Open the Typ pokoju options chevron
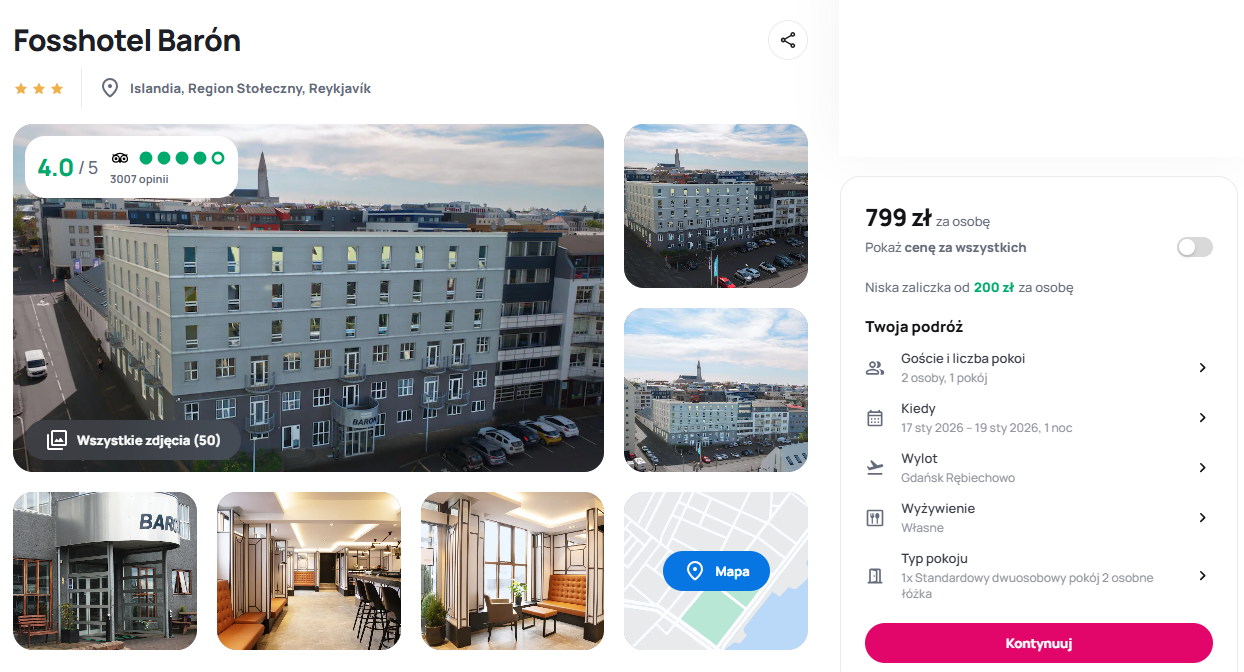Image resolution: width=1244 pixels, height=672 pixels. coord(1202,576)
